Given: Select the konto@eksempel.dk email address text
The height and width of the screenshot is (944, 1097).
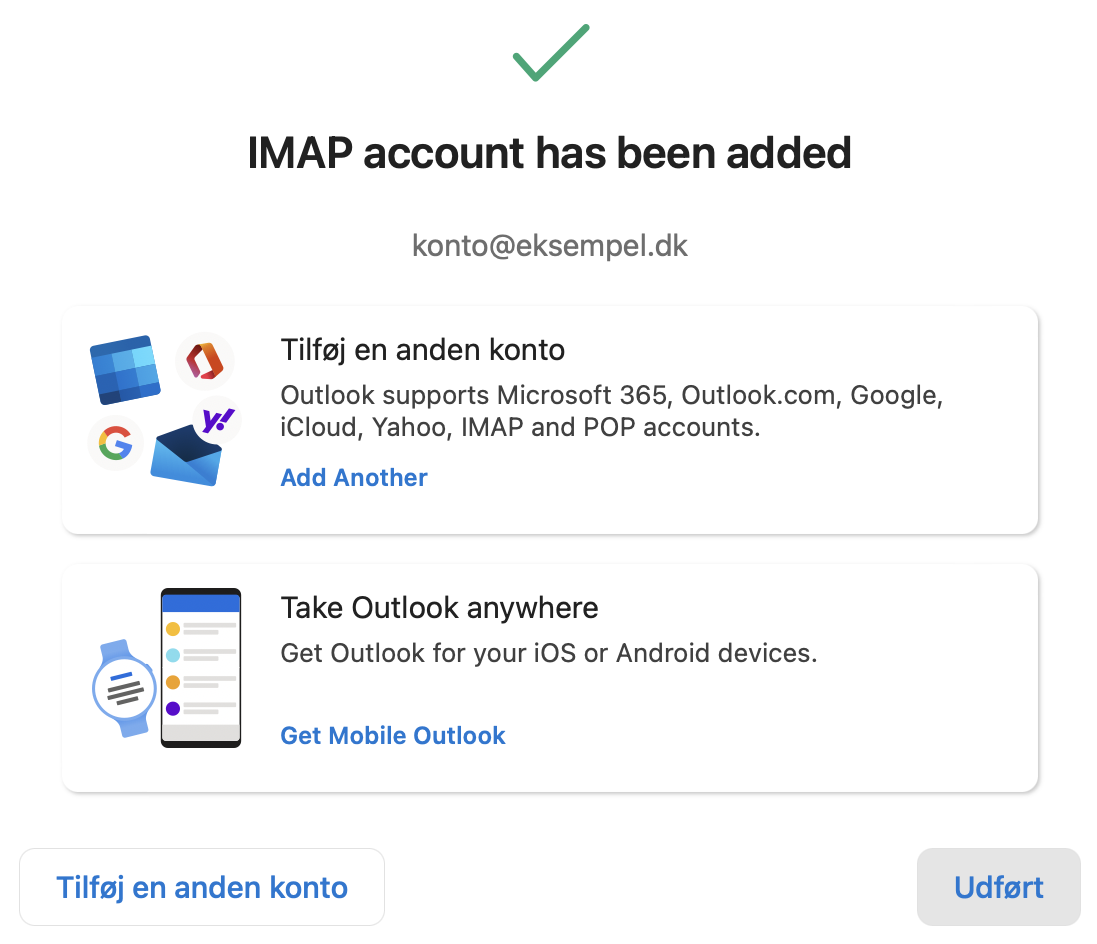Looking at the screenshot, I should pyautogui.click(x=550, y=246).
